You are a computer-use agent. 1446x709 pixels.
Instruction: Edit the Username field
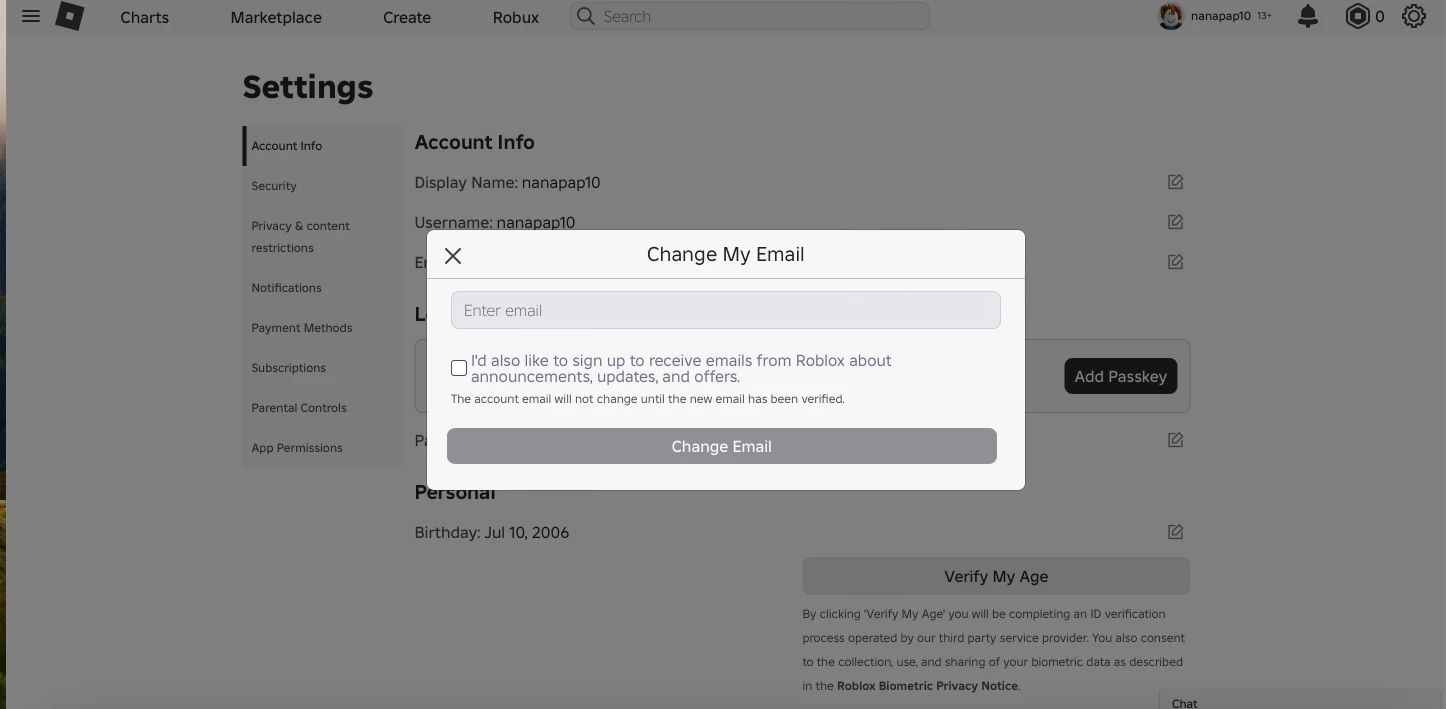1175,222
